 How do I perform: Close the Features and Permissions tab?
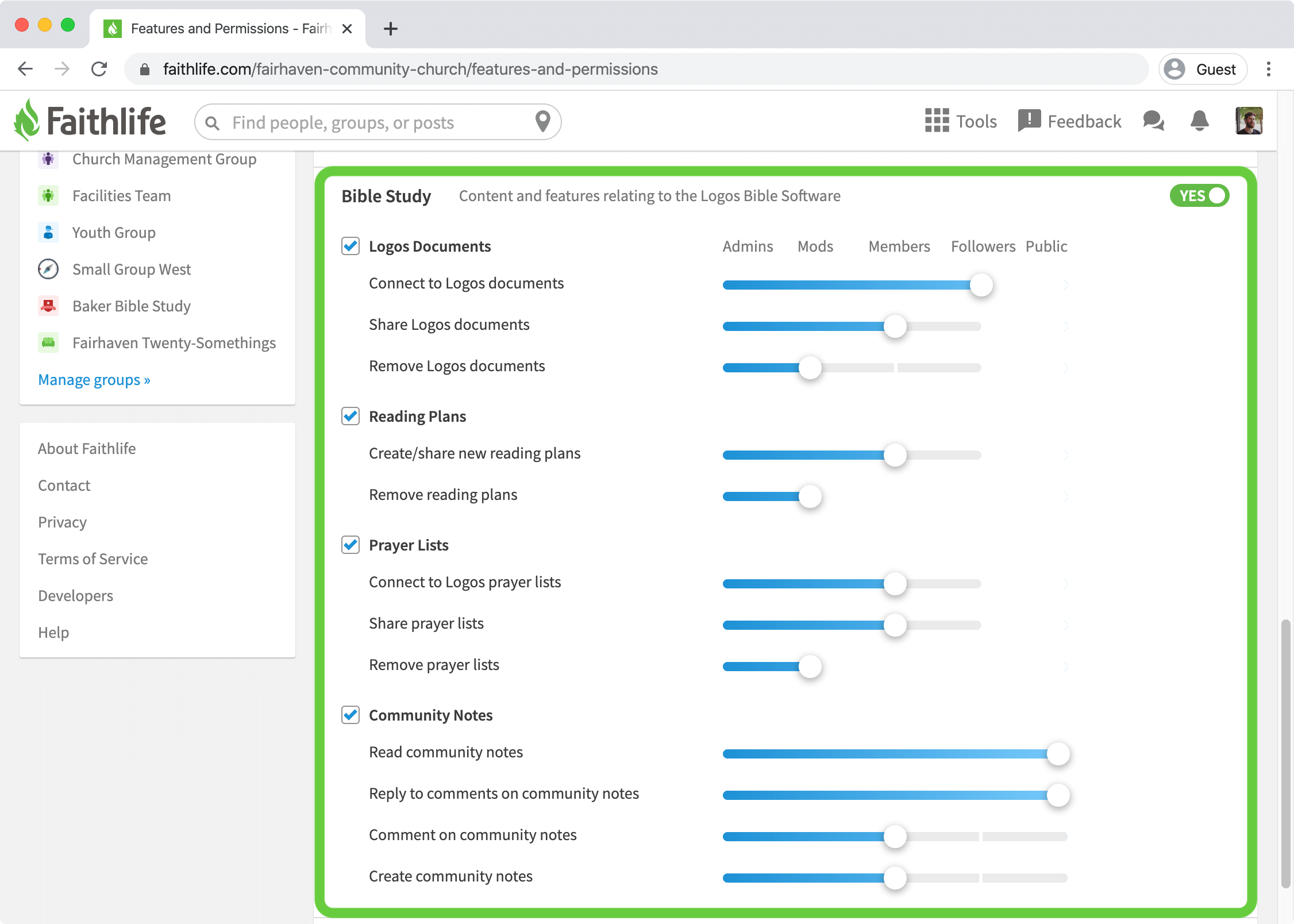(347, 29)
